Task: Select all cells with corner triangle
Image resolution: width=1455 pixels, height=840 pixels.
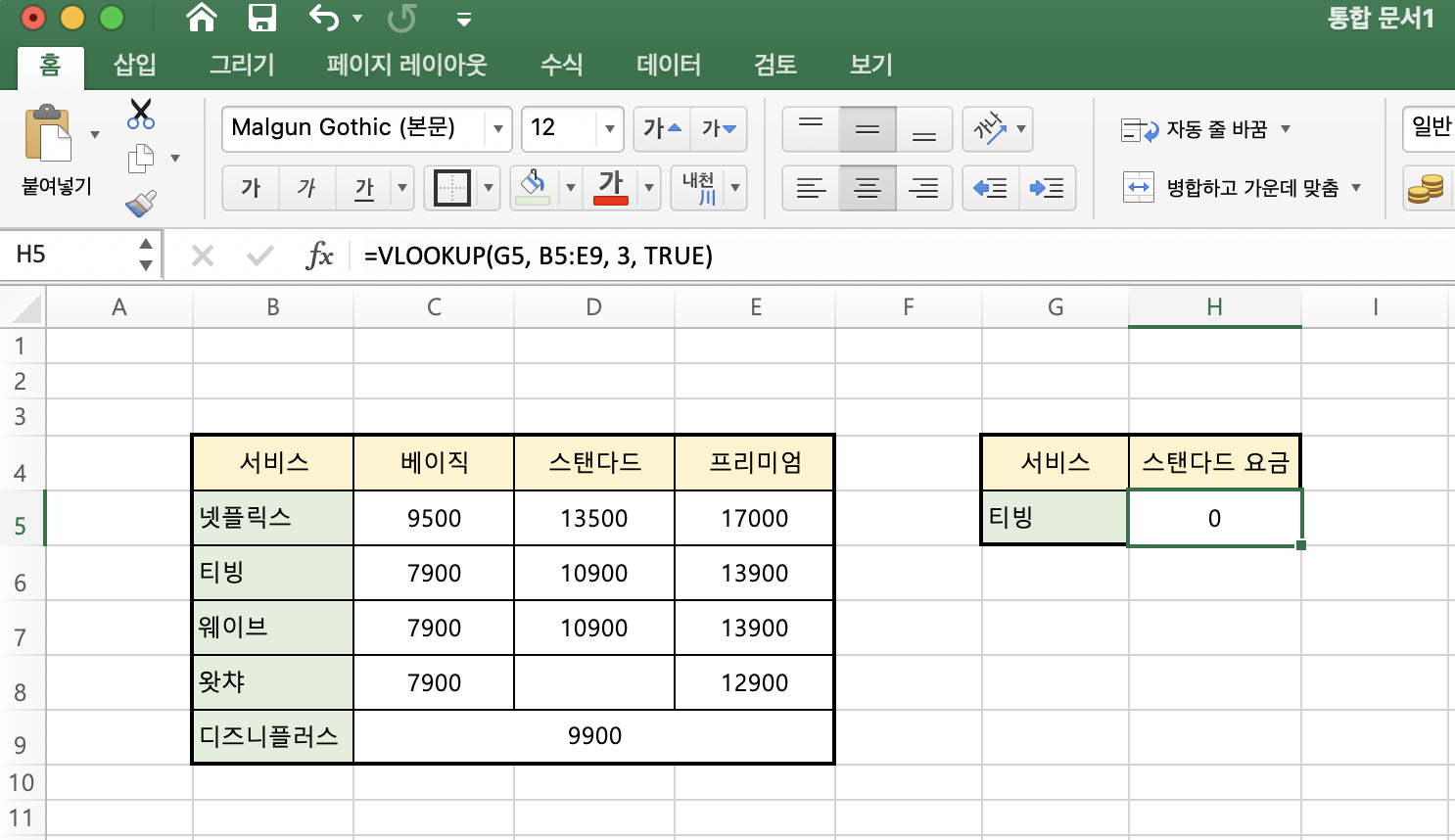Action: coord(23,307)
